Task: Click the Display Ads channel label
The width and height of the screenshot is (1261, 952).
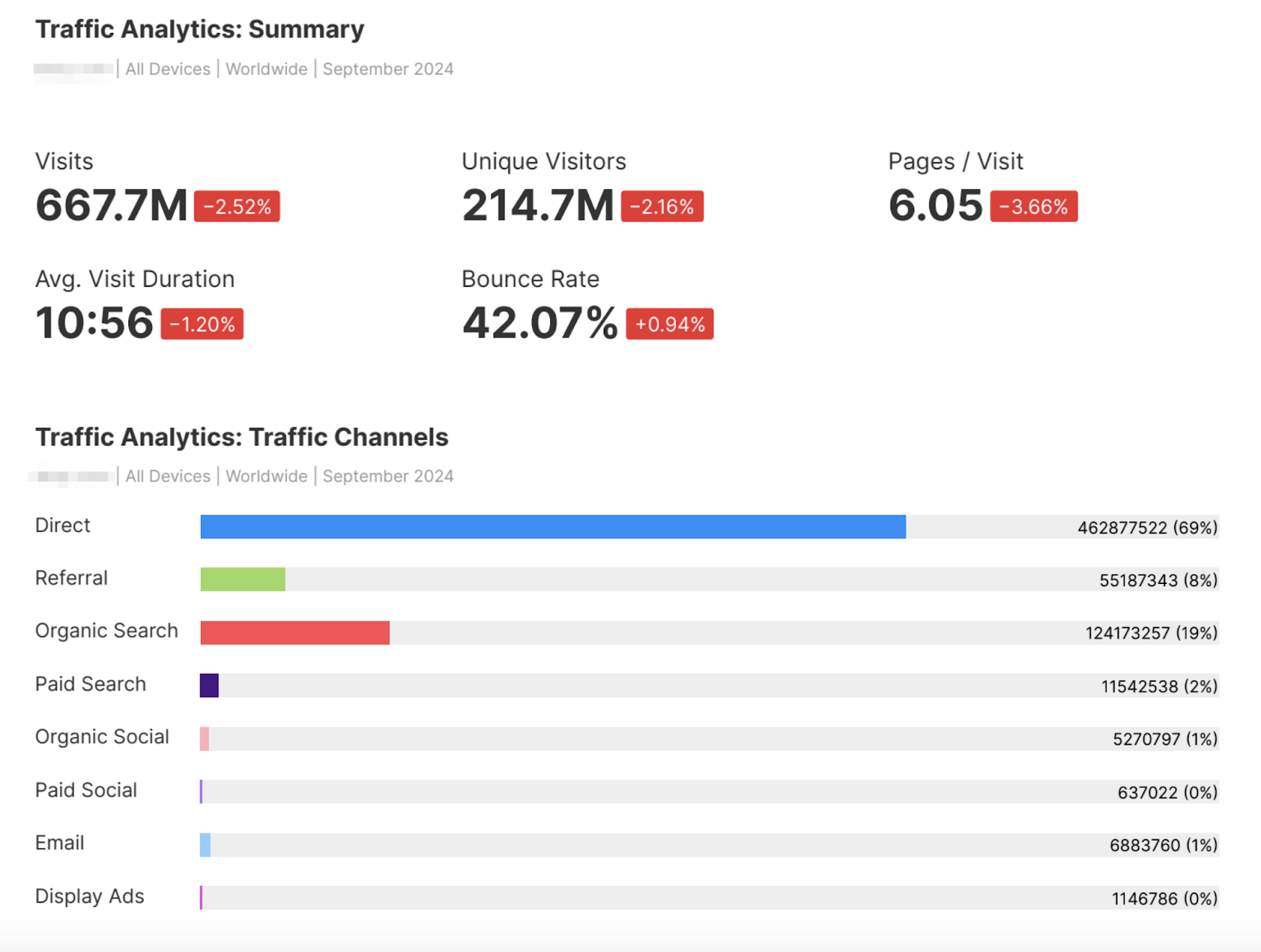Action: [x=89, y=896]
